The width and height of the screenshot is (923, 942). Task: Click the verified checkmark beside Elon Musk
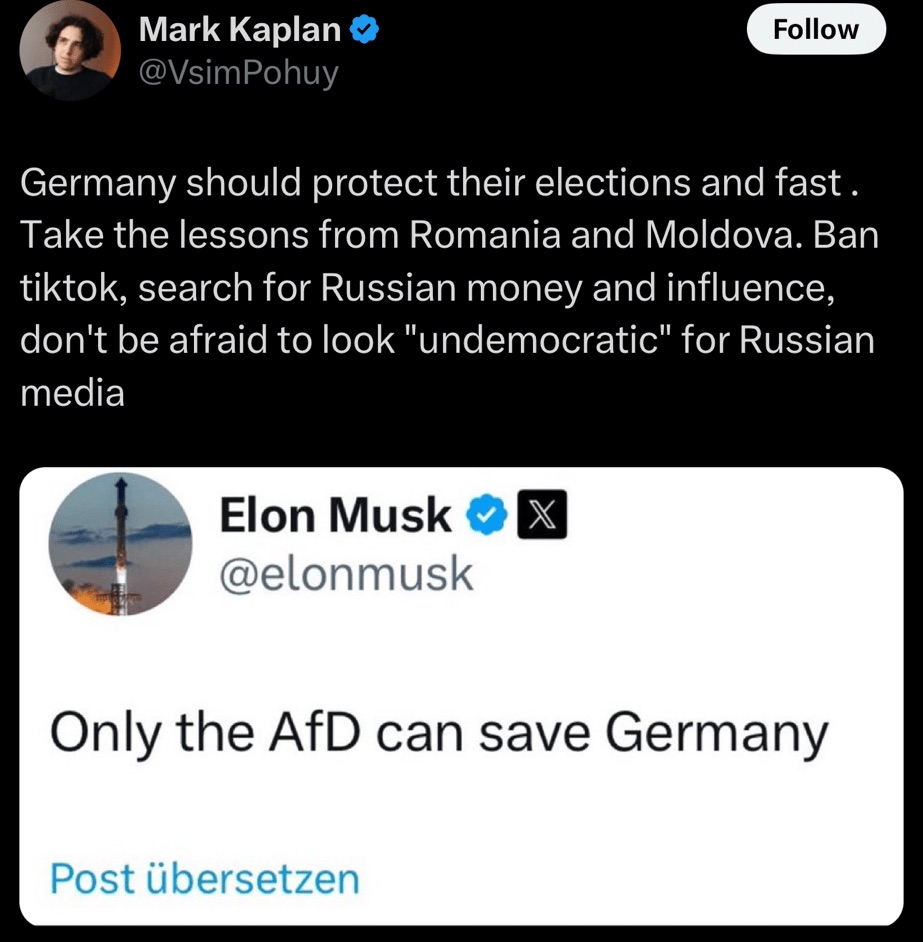487,517
